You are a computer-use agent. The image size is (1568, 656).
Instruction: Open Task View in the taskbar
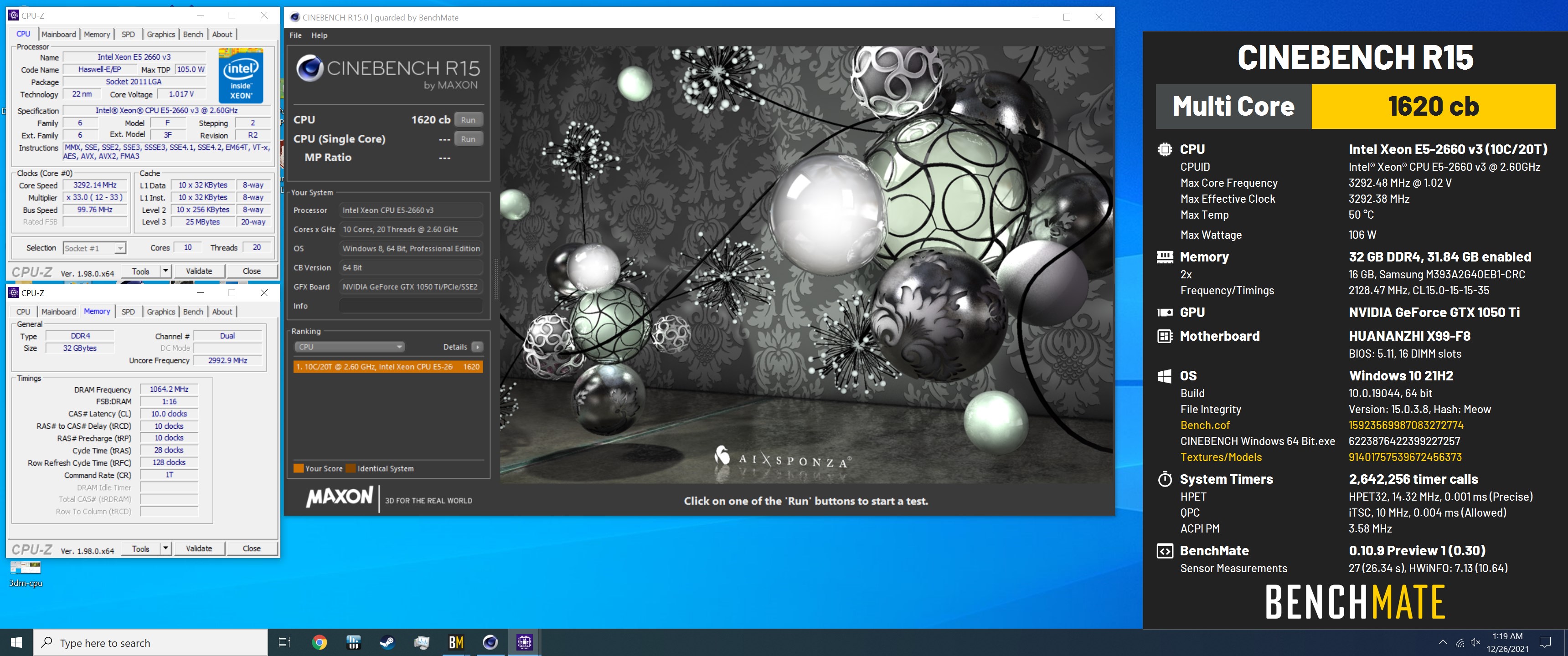(x=284, y=643)
